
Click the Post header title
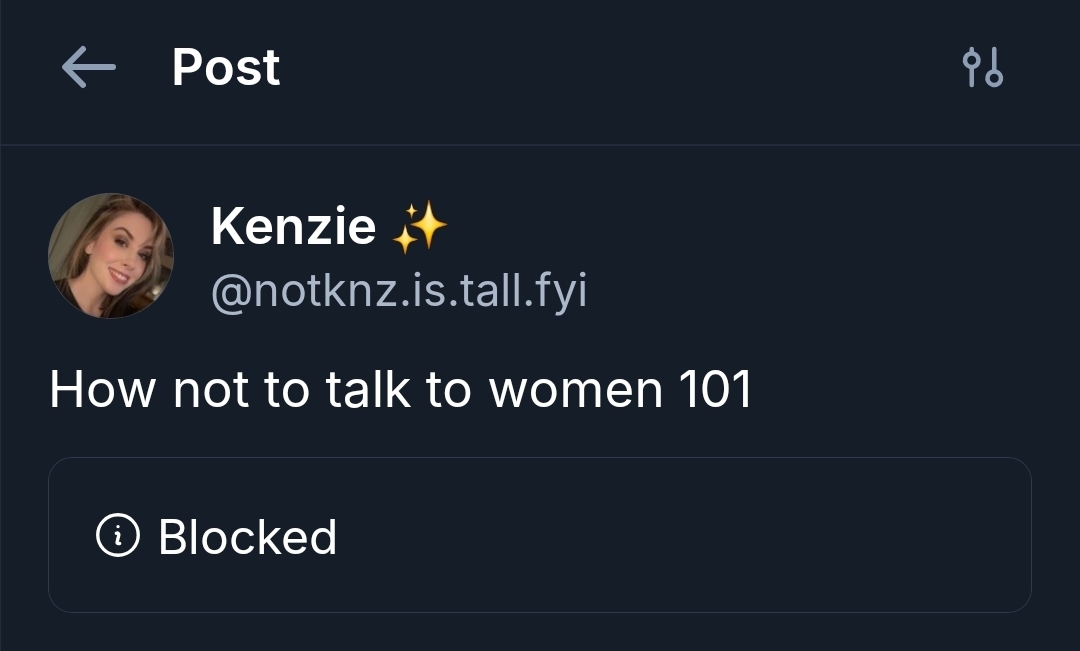pos(226,68)
